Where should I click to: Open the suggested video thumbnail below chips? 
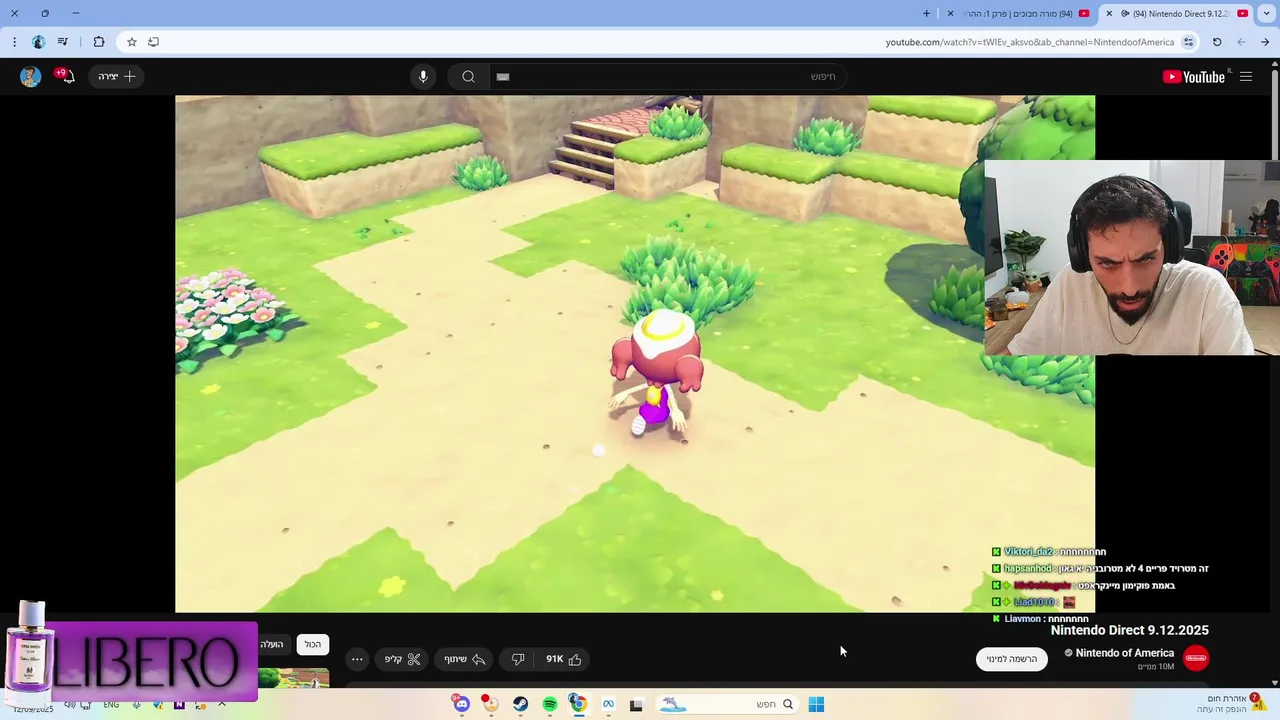[294, 678]
